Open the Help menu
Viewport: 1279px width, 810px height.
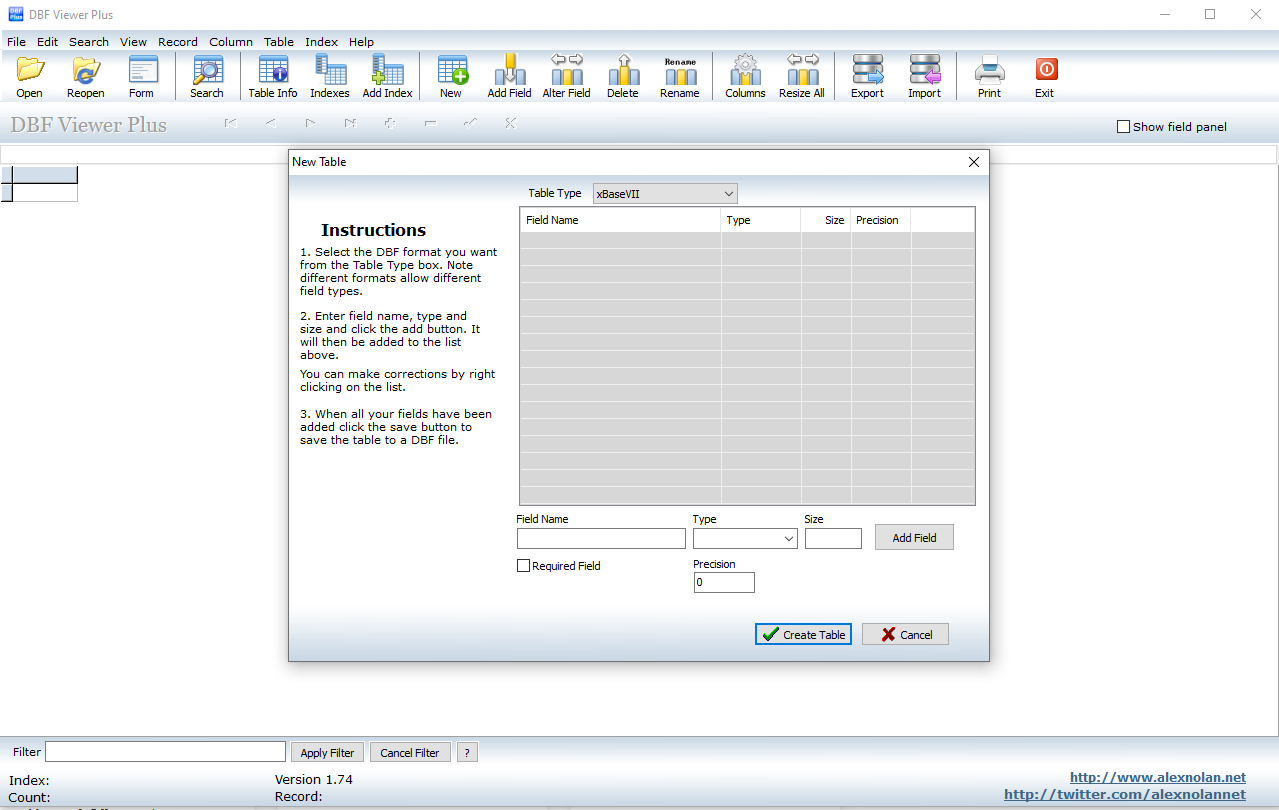(x=361, y=42)
